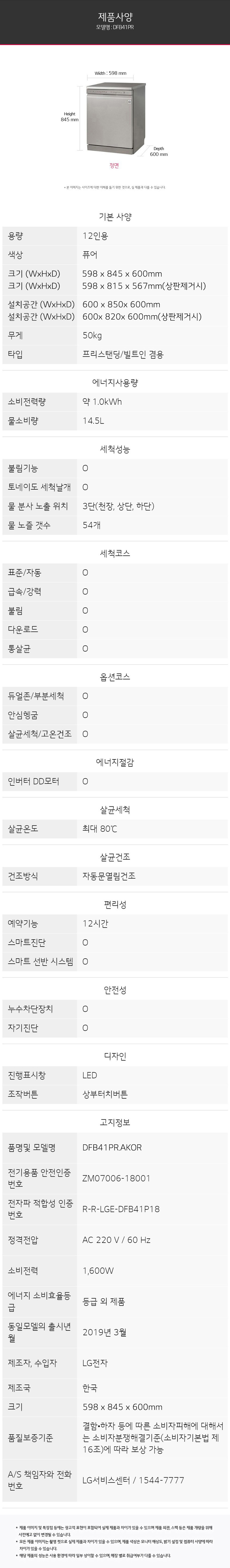
Task: Click the Height 845 mm dimension label
Action: click(x=70, y=117)
